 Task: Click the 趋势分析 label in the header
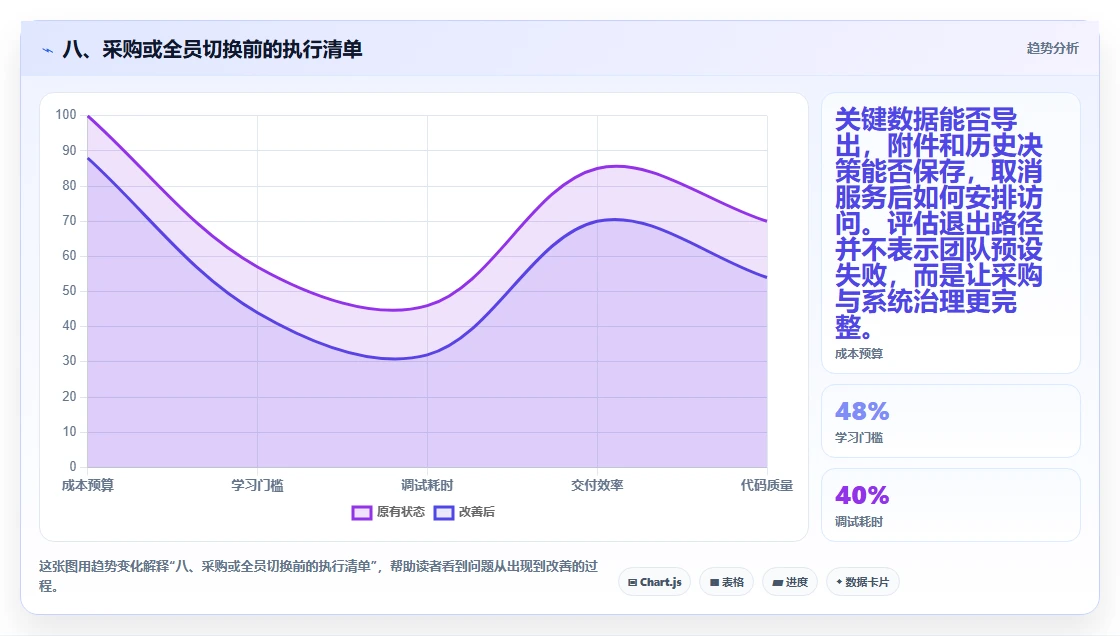[1052, 48]
